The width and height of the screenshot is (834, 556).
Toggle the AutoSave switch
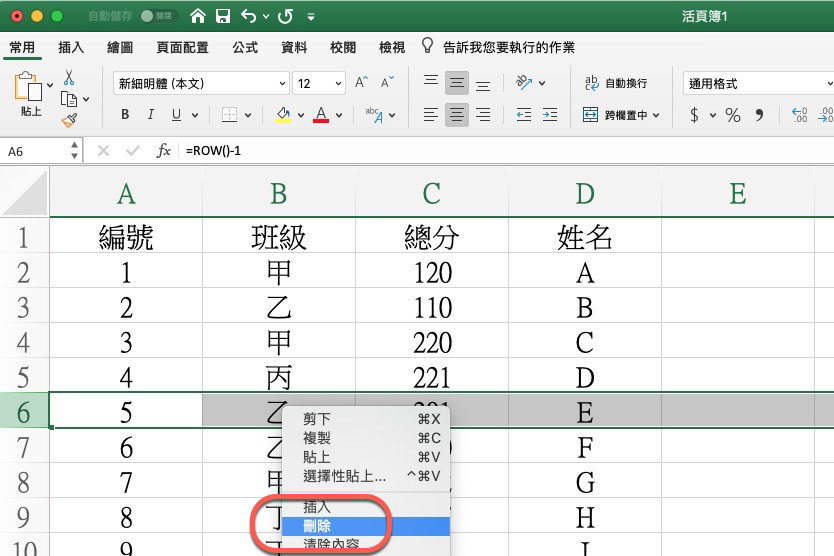(x=157, y=16)
